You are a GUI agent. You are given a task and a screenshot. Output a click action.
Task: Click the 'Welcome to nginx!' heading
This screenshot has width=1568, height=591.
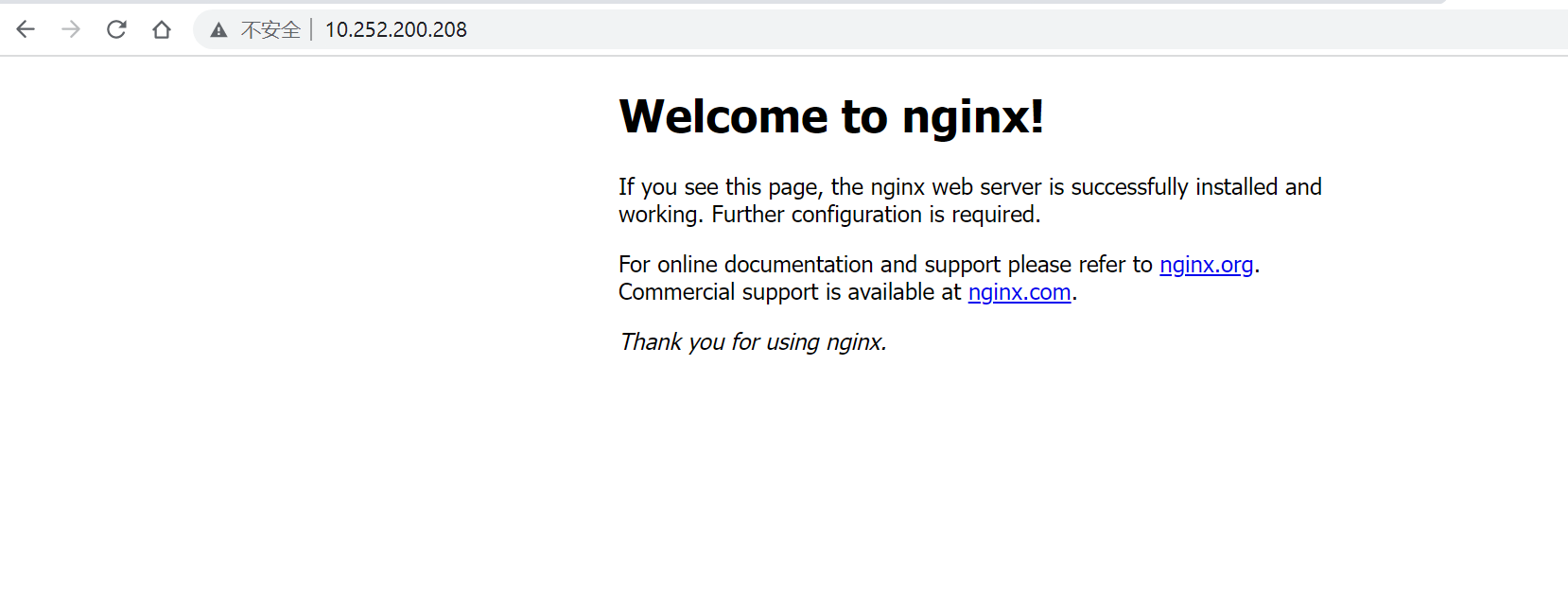831,117
